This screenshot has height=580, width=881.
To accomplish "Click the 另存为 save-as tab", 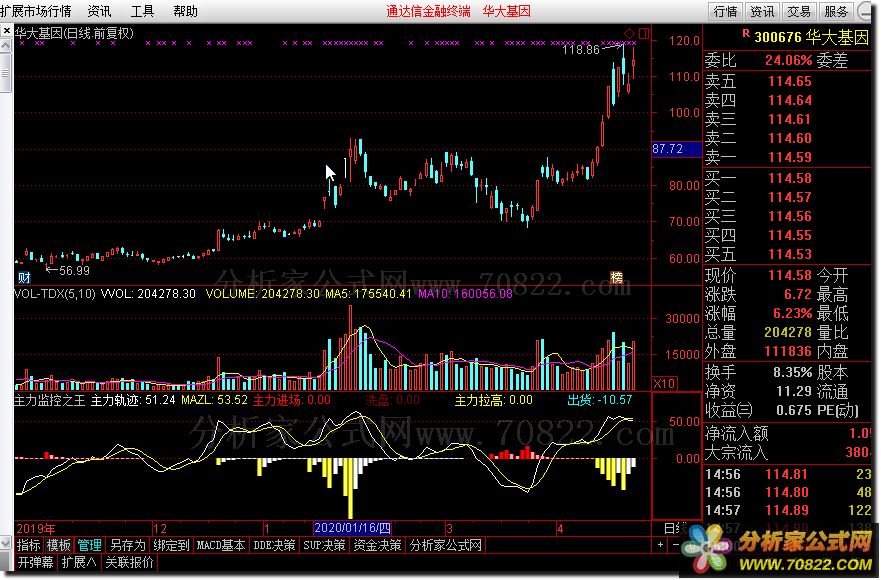I will coord(127,545).
